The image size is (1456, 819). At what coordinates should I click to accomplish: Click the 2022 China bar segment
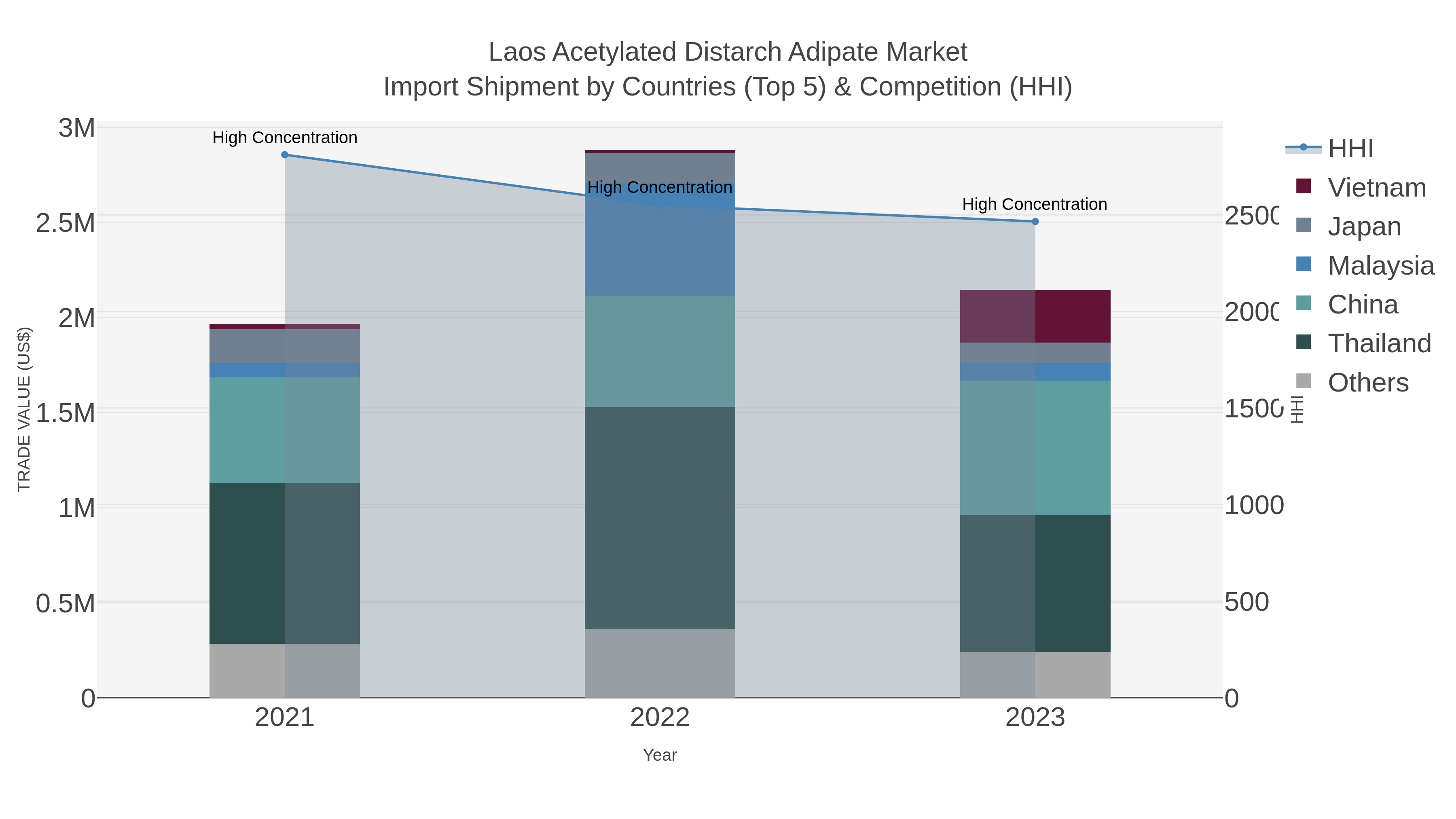click(x=660, y=351)
